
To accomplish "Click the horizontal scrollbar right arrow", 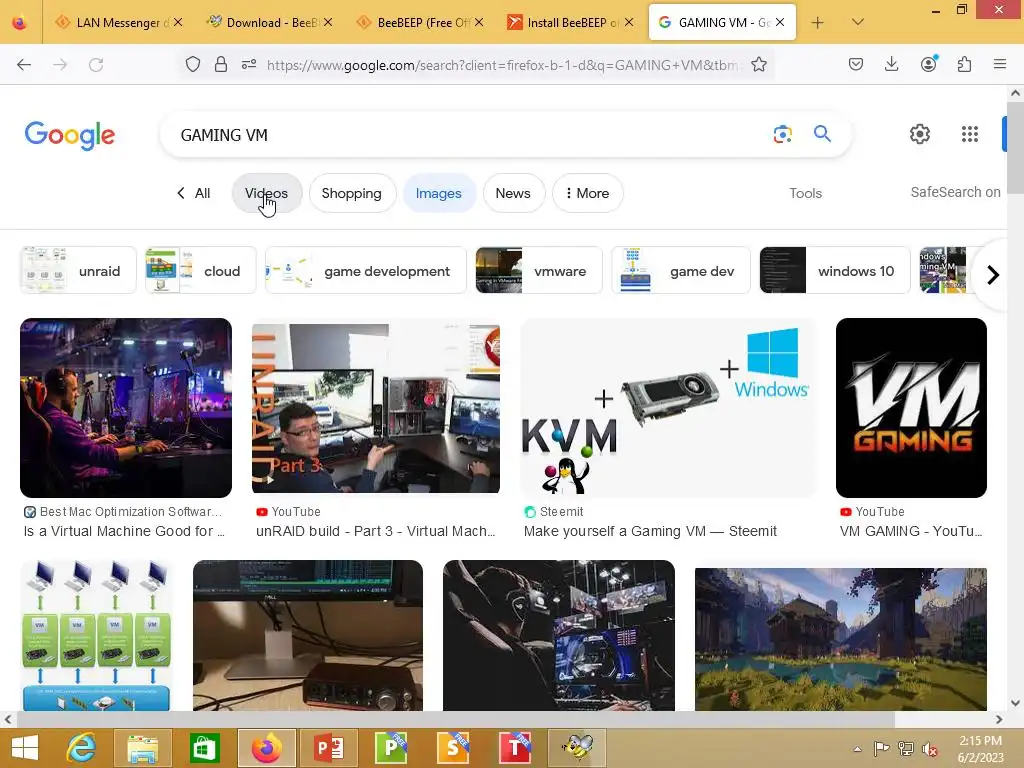I will click(x=999, y=719).
